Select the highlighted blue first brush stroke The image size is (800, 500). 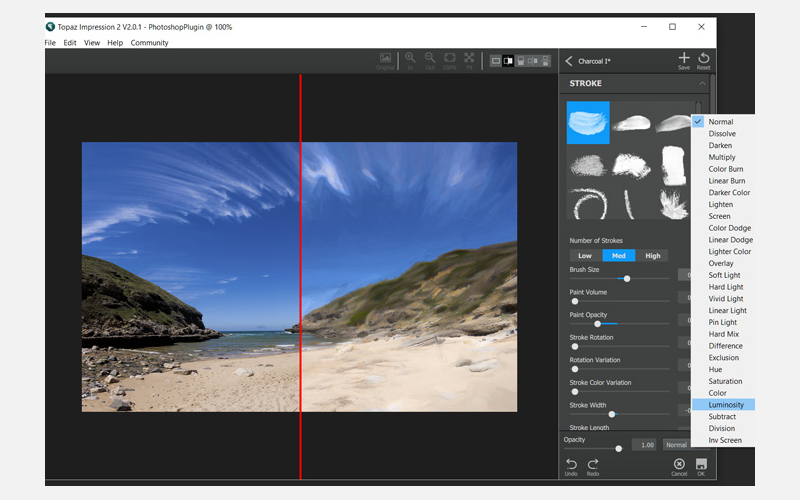coord(588,122)
